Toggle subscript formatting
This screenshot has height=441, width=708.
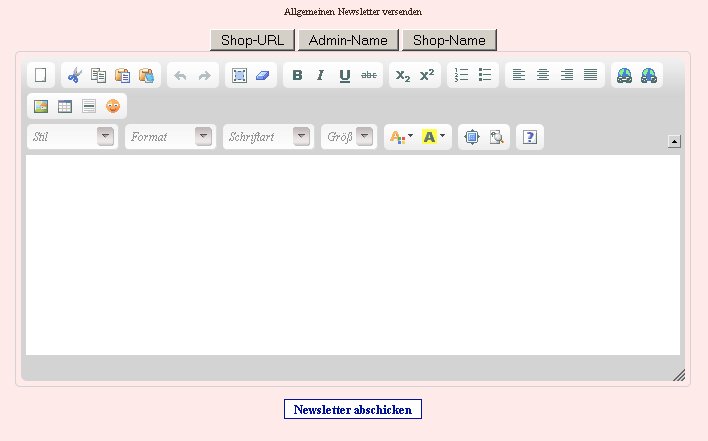pyautogui.click(x=403, y=75)
